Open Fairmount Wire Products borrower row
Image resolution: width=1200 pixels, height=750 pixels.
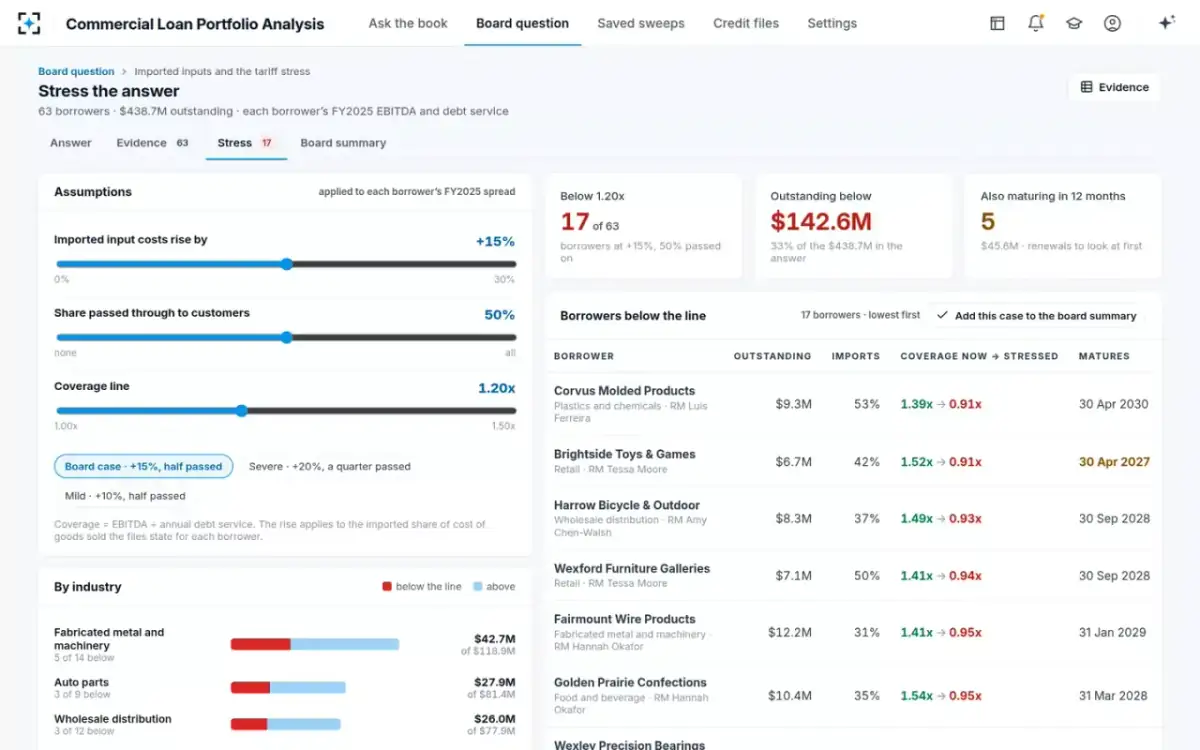854,632
